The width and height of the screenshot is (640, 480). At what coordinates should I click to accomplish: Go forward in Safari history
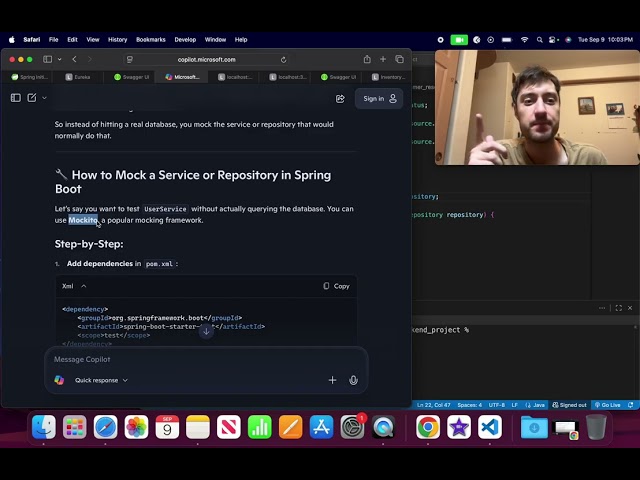tap(89, 59)
